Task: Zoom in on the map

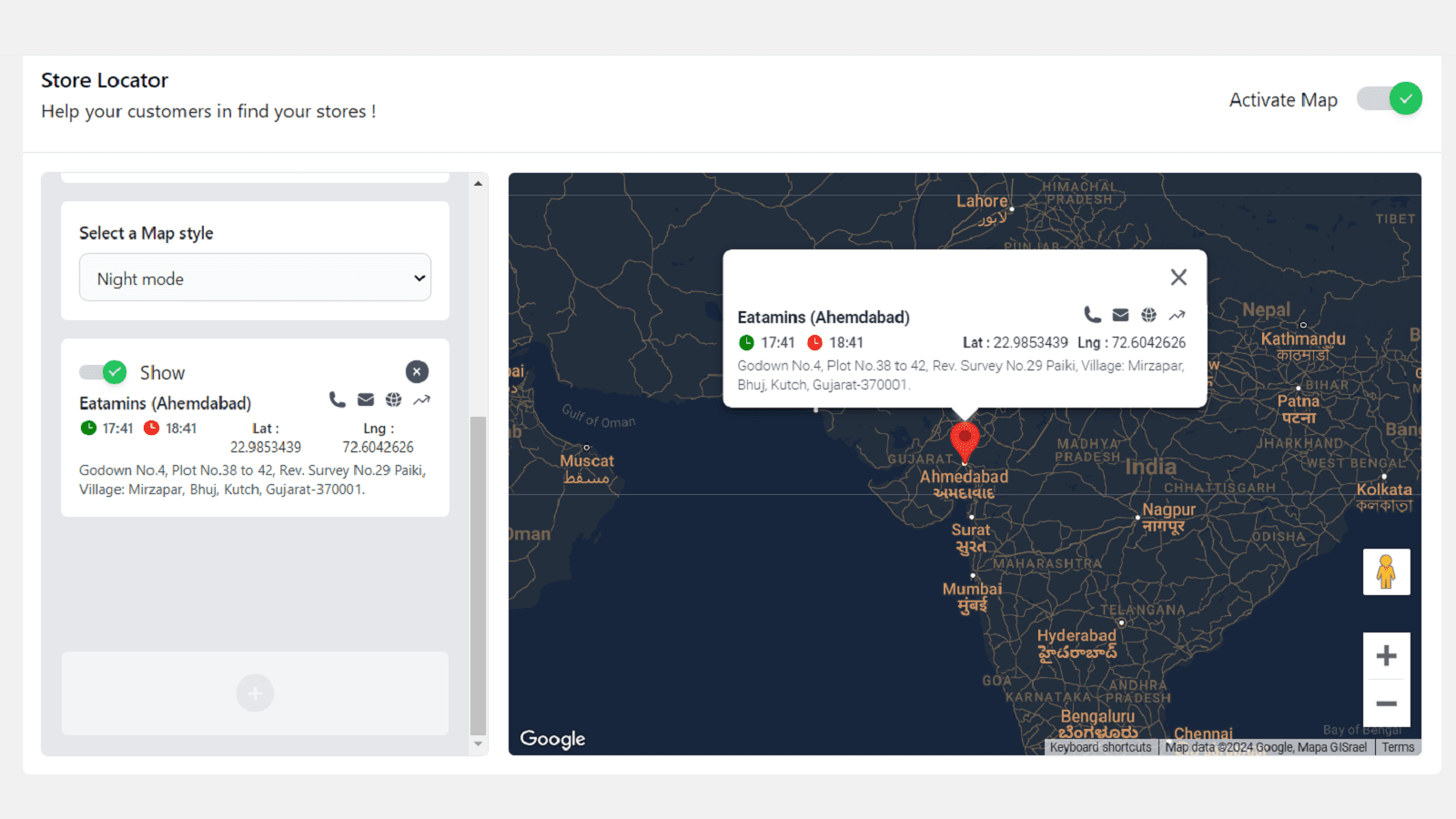Action: (1386, 656)
